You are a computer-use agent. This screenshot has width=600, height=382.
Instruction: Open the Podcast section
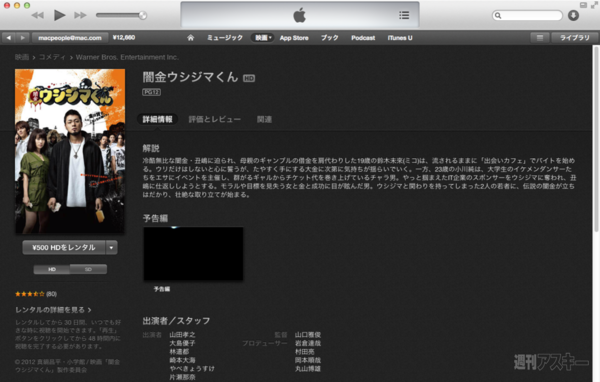pos(363,38)
